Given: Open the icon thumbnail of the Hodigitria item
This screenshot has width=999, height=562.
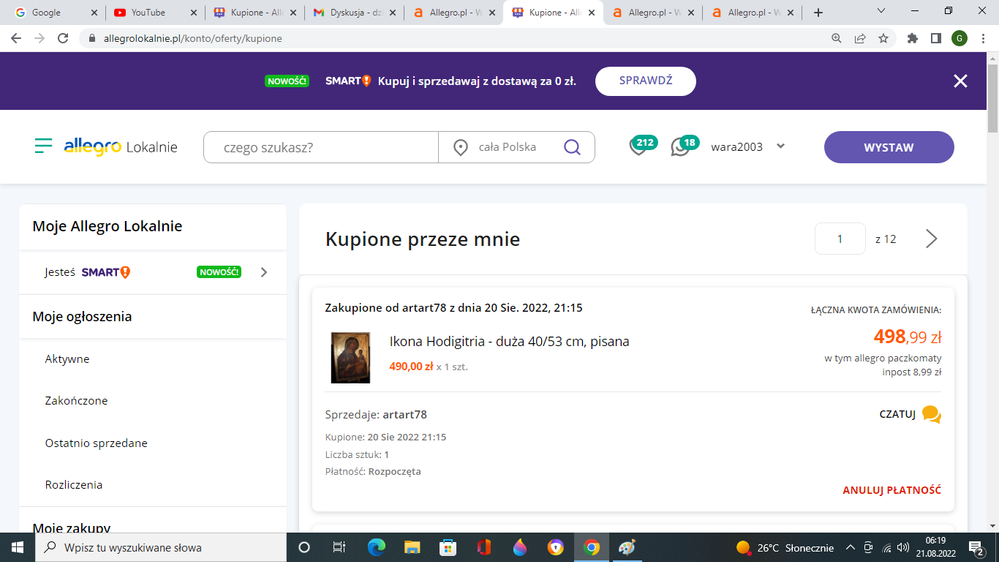Looking at the screenshot, I should [350, 357].
